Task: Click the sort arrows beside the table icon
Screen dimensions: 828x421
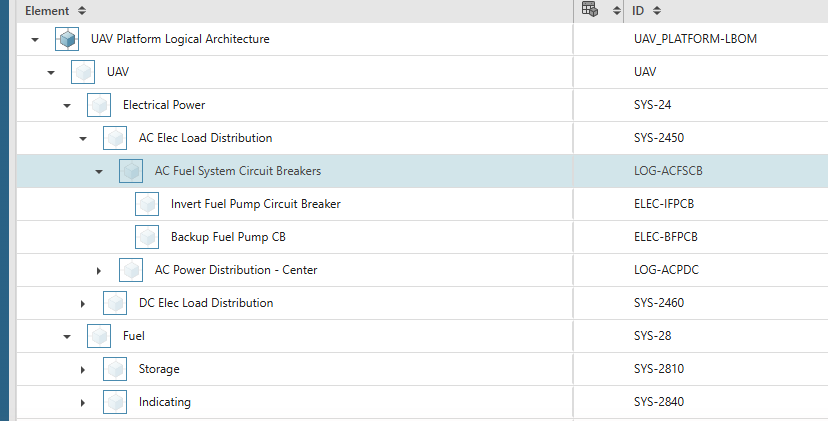Action: pos(616,11)
